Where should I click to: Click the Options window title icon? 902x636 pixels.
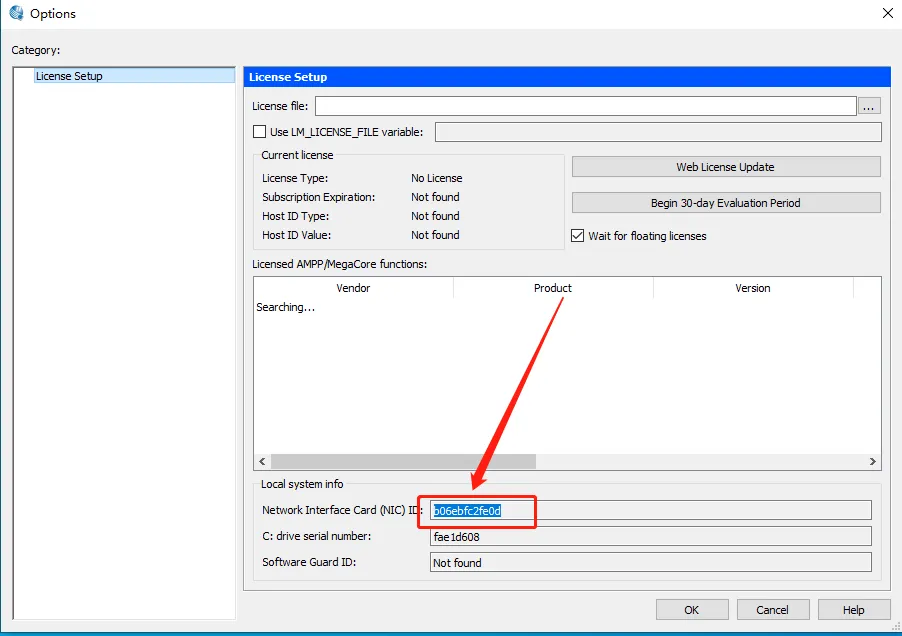tap(16, 13)
